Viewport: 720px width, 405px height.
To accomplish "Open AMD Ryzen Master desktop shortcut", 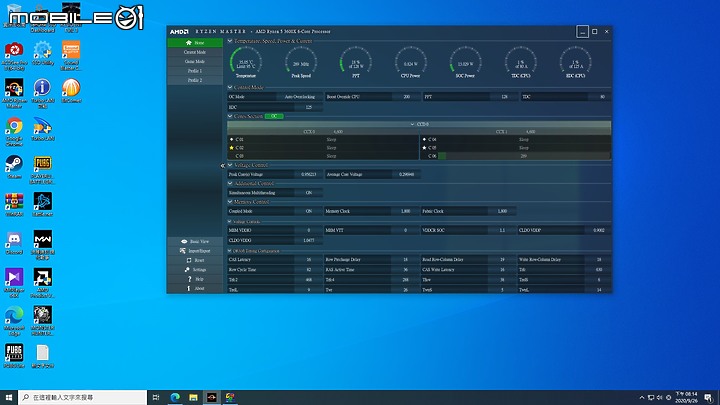I will (14, 93).
